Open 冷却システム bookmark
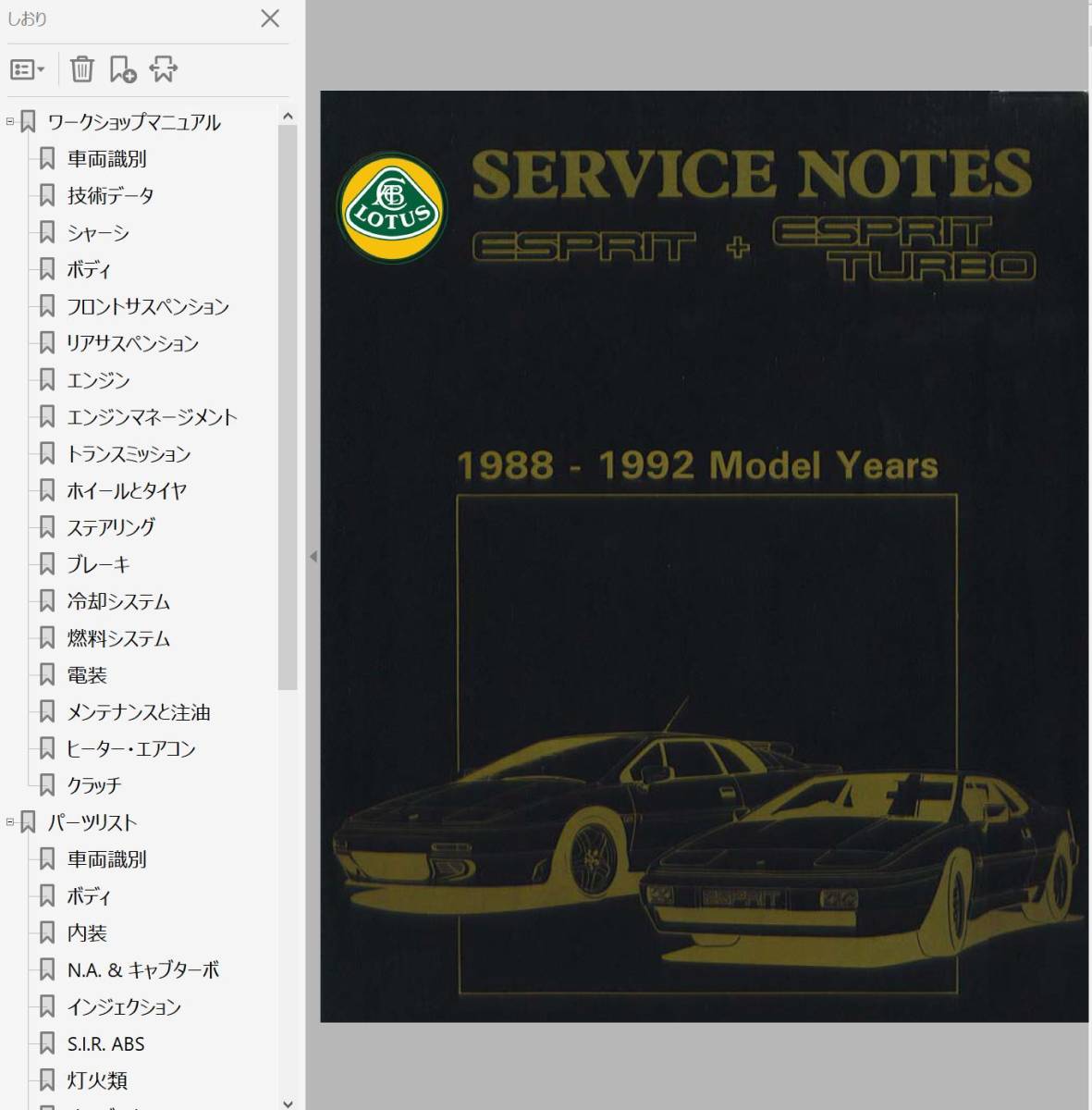 tap(118, 602)
